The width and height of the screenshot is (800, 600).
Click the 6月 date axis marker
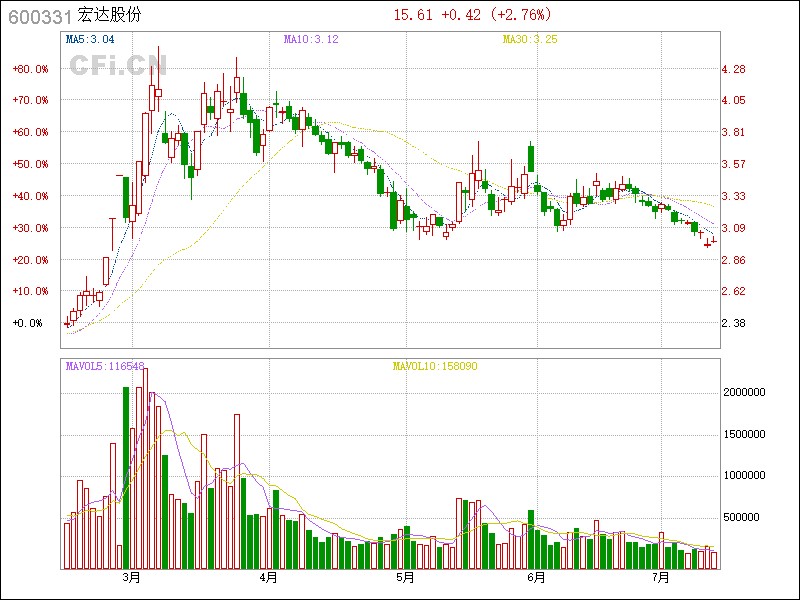pos(536,577)
